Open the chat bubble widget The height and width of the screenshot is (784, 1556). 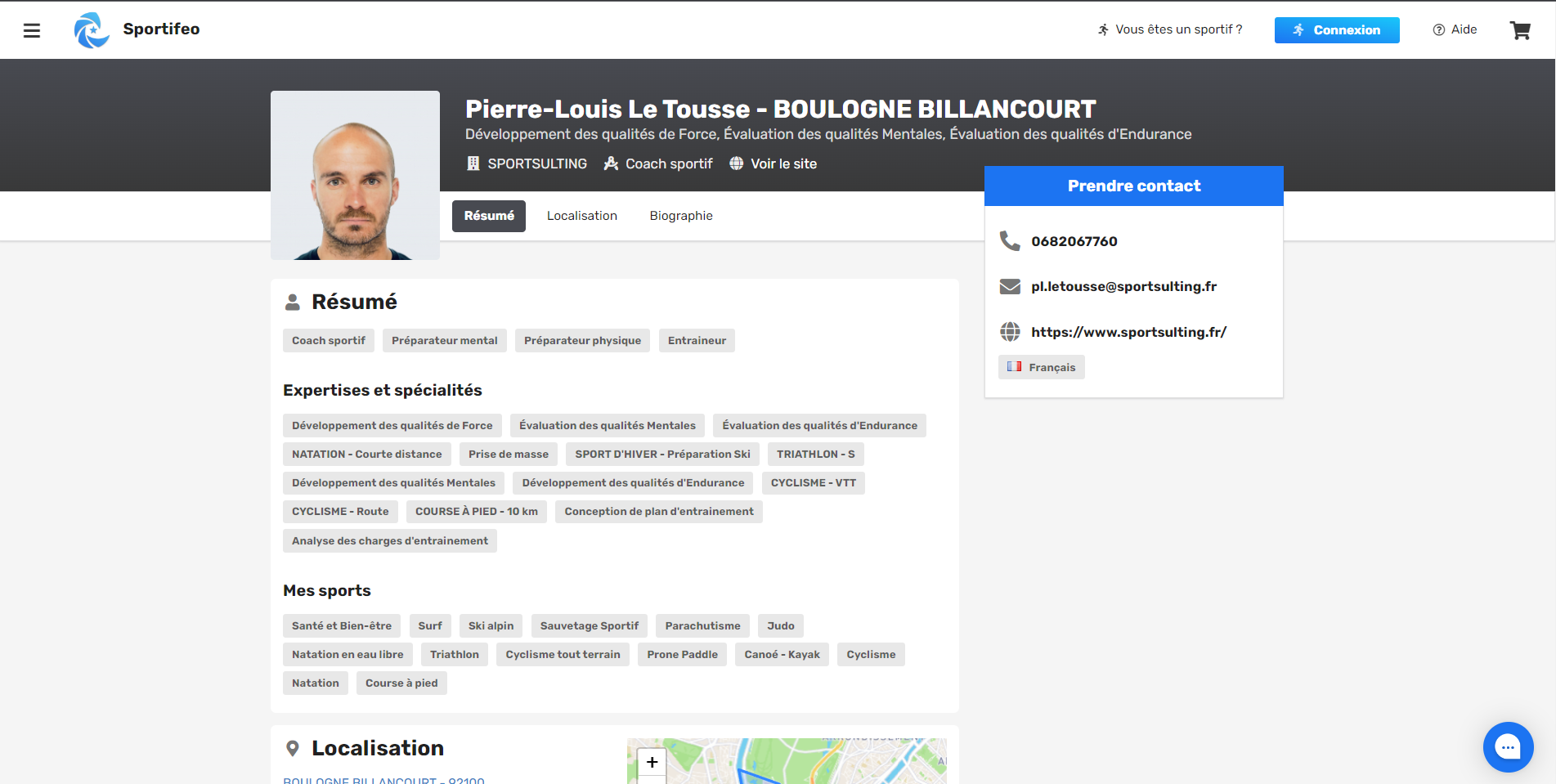tap(1508, 746)
